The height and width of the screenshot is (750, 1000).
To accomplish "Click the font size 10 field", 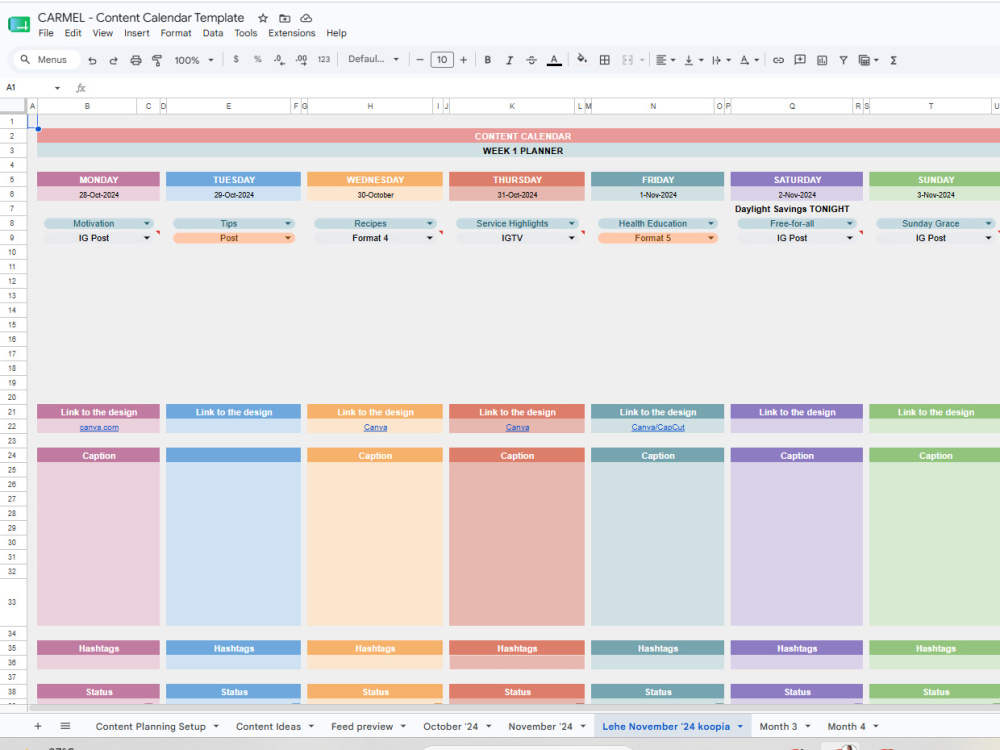I will tap(442, 60).
